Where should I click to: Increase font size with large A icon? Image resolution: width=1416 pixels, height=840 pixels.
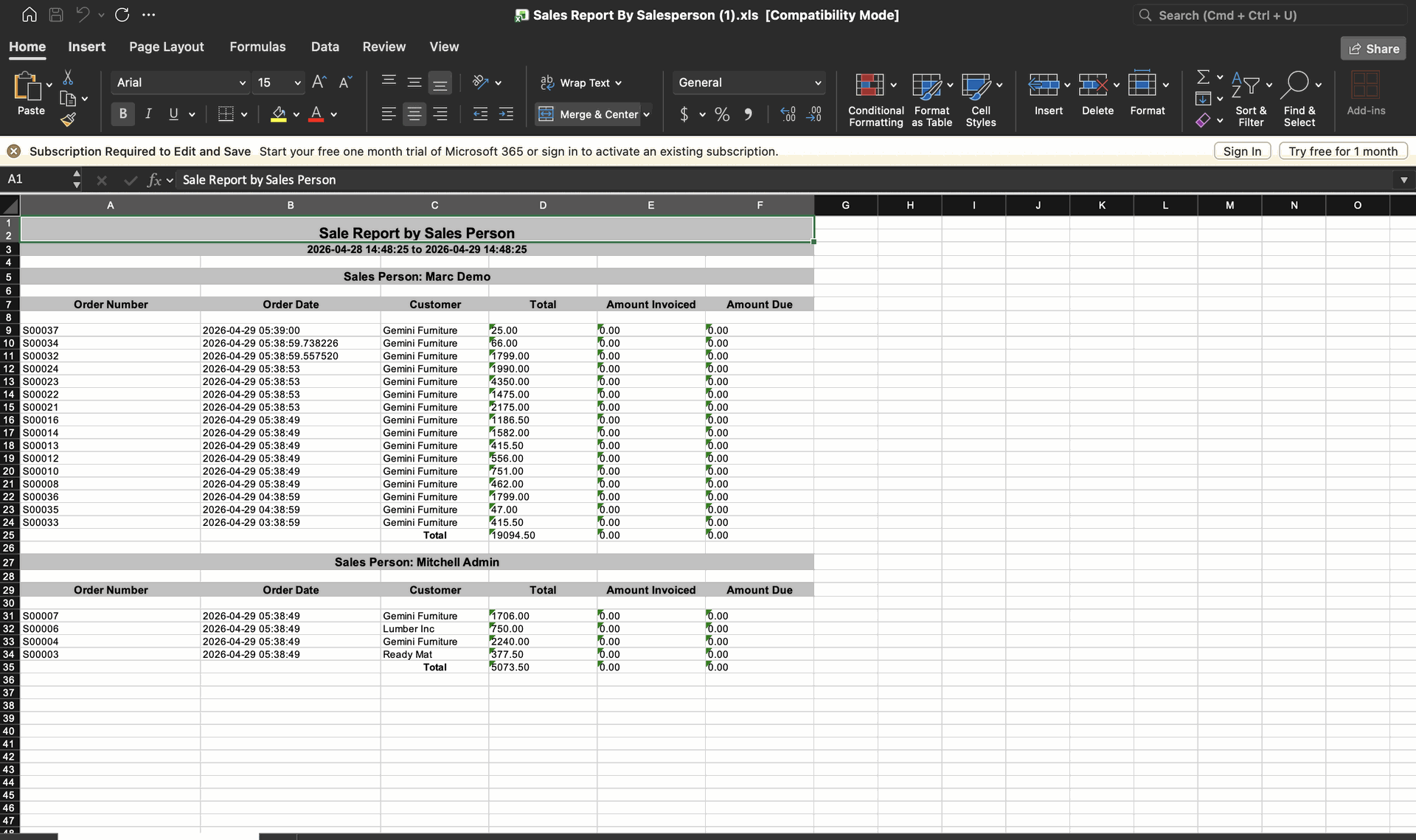coord(319,82)
